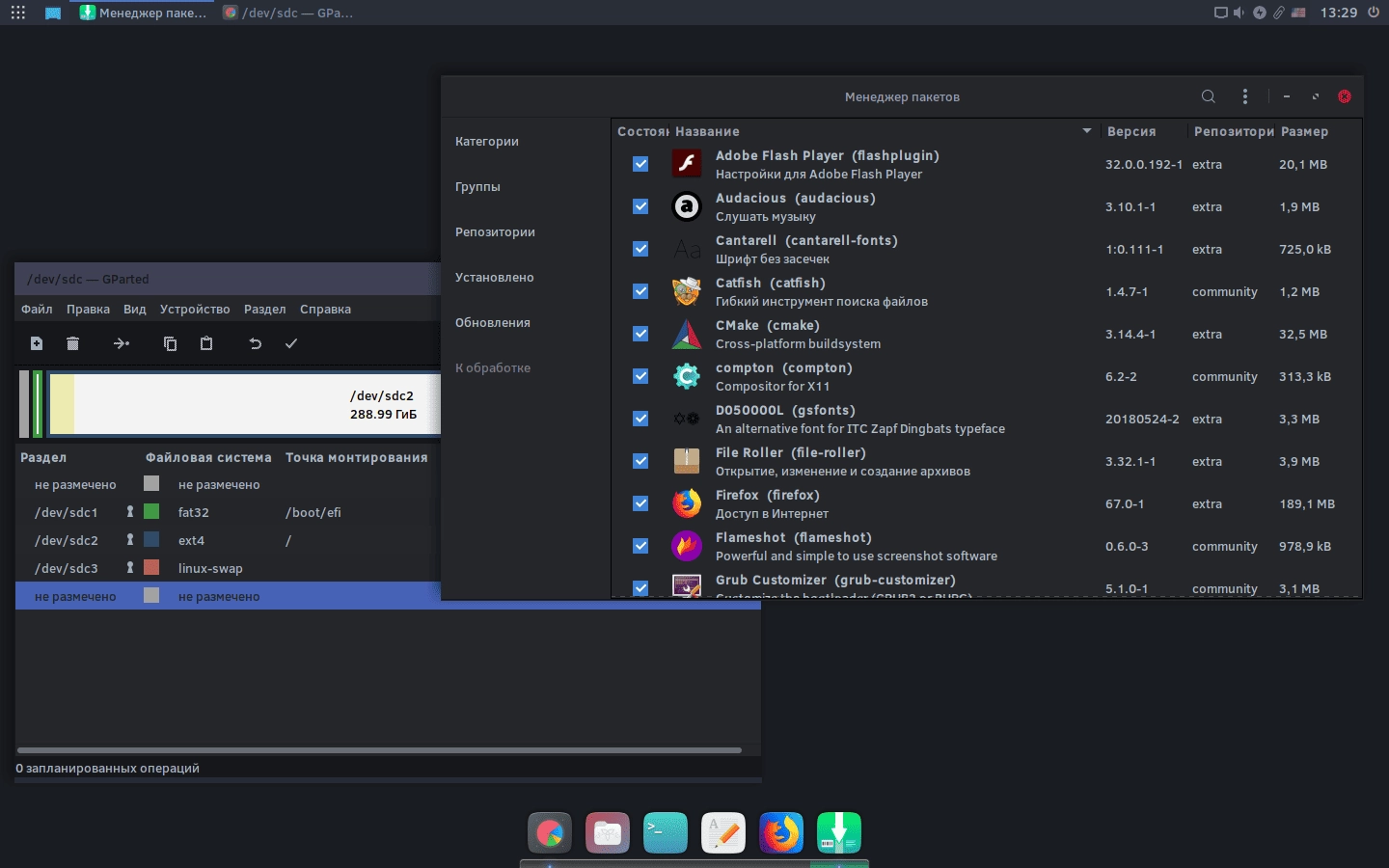Show Установлено packages in sidebar
The image size is (1389, 868).
point(494,277)
